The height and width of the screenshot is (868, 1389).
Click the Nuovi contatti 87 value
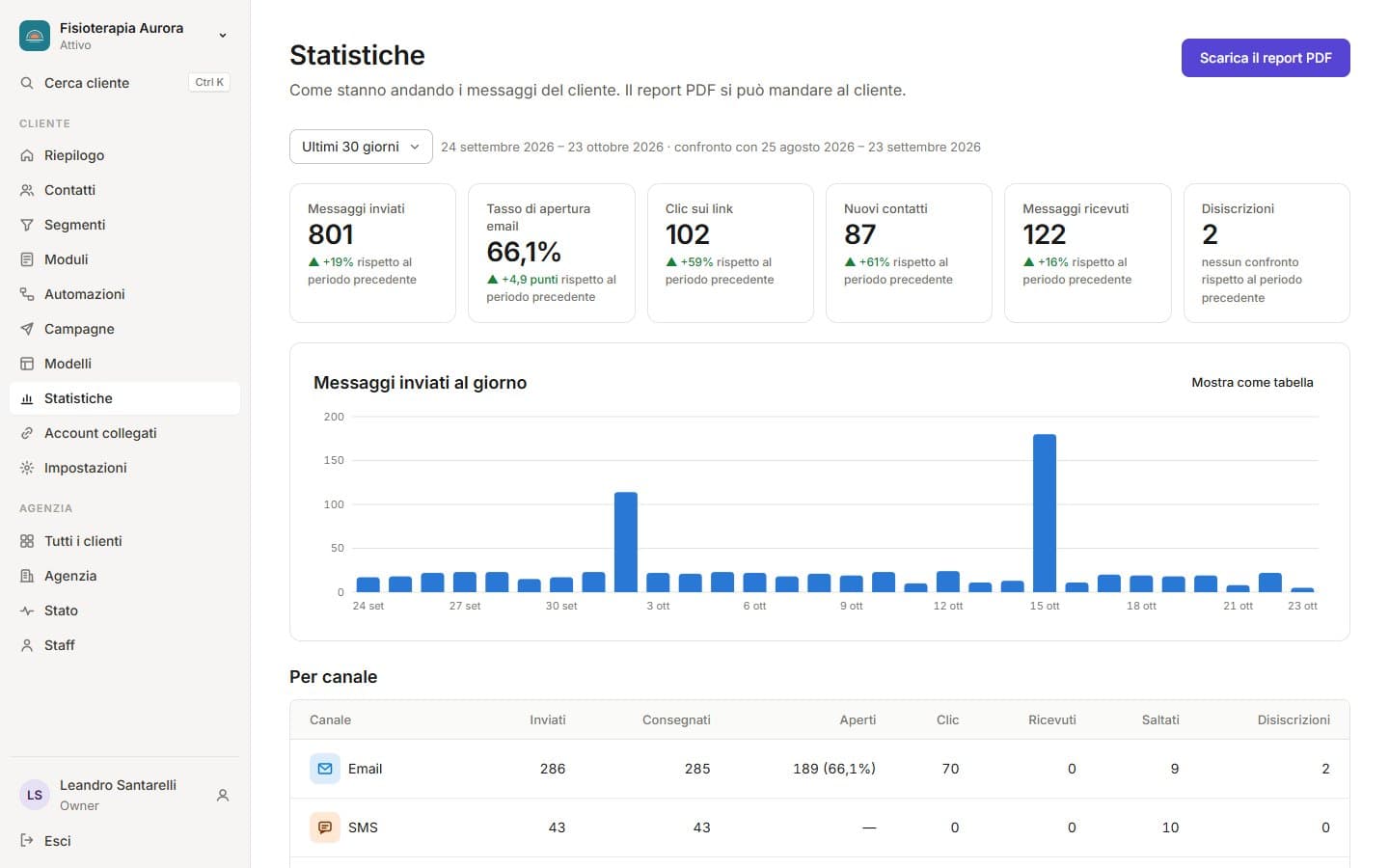coord(860,234)
